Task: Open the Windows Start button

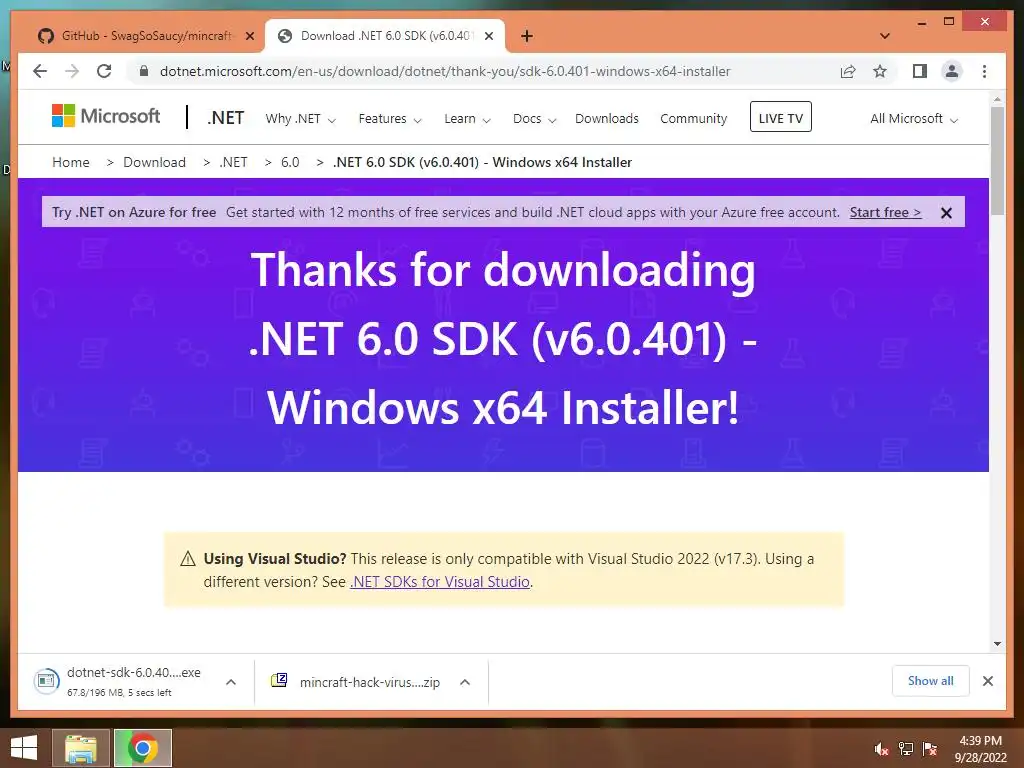Action: pos(24,748)
